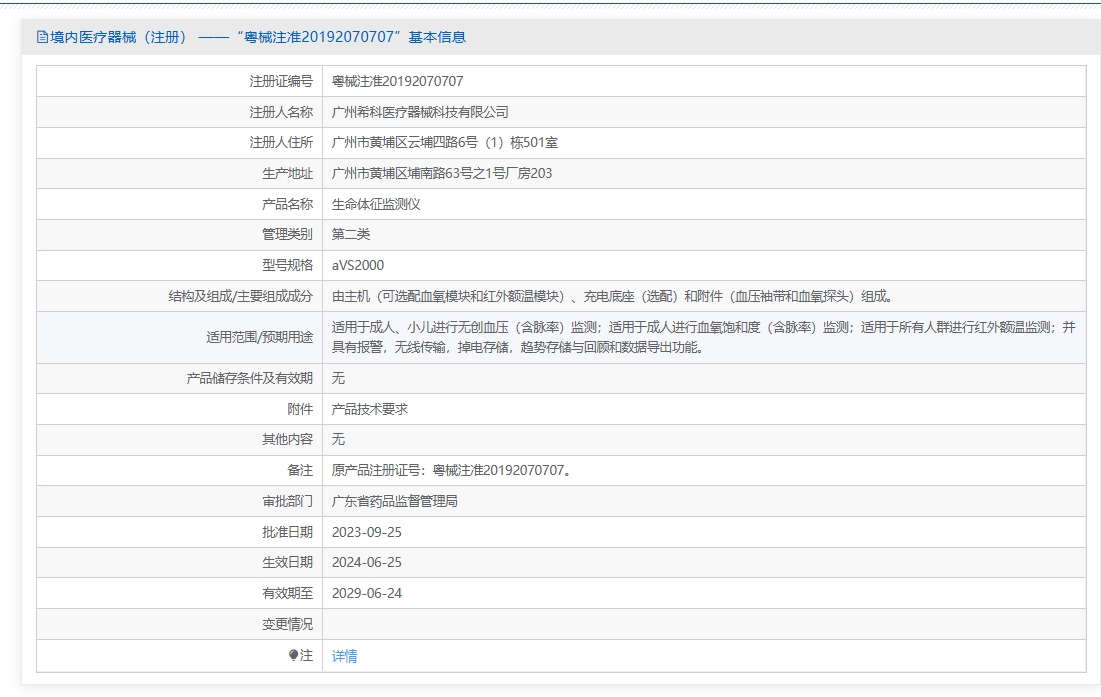Select effective date 2024-06-25
Screen dimensions: 1101x697
coord(367,562)
